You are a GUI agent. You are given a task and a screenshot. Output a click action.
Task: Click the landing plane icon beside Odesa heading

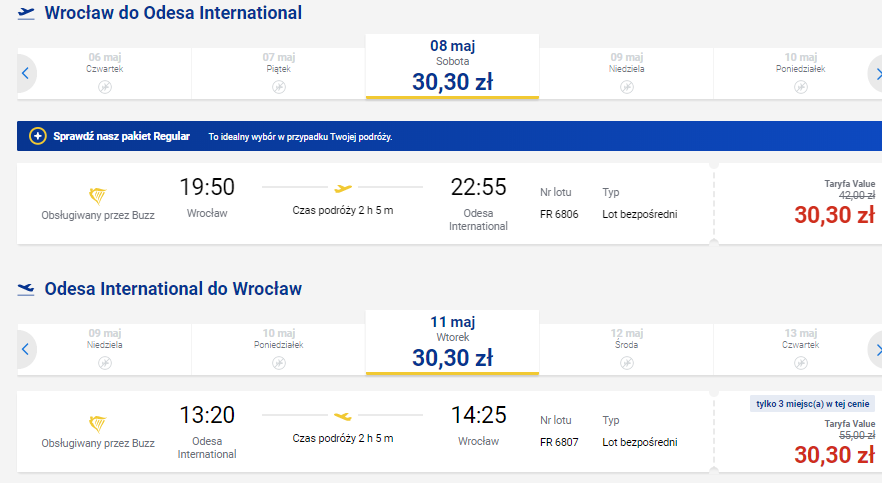(26, 289)
